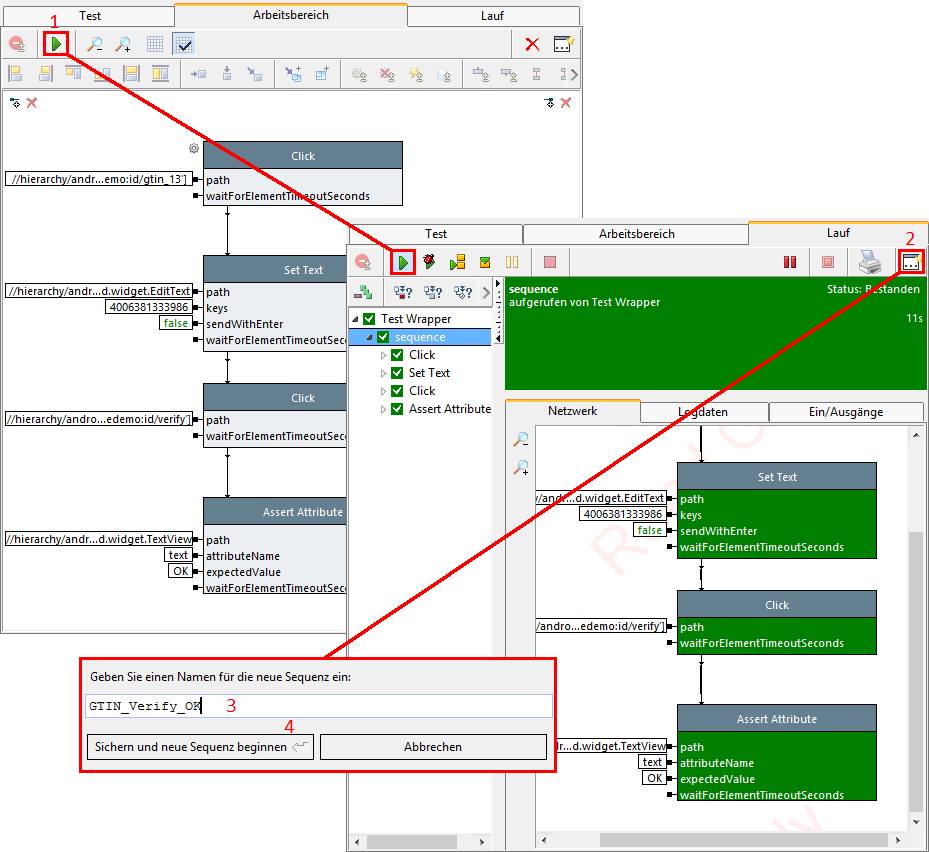This screenshot has width=929, height=852.
Task: Toggle the Test Wrapper checkbox
Action: coord(369,319)
